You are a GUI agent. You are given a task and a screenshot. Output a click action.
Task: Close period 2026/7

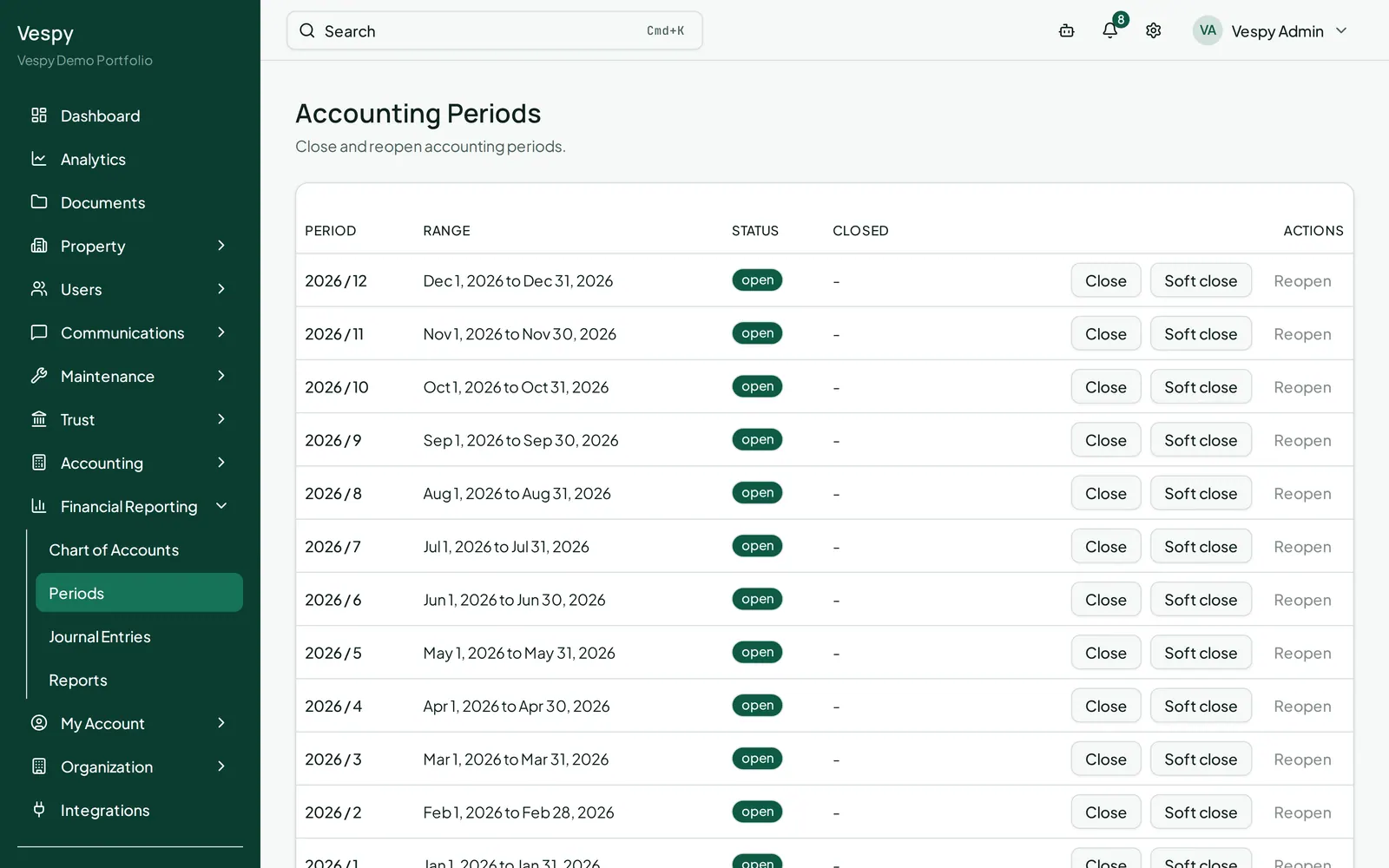click(1106, 547)
